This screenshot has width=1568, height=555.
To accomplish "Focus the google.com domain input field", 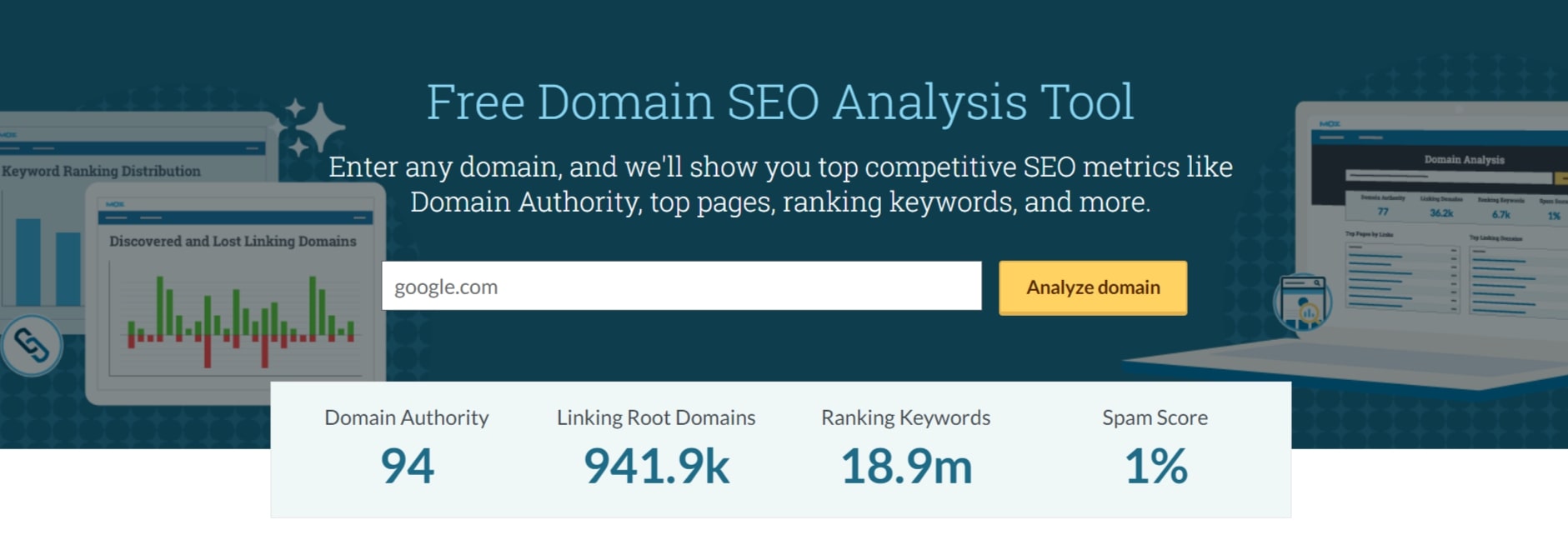I will [681, 286].
